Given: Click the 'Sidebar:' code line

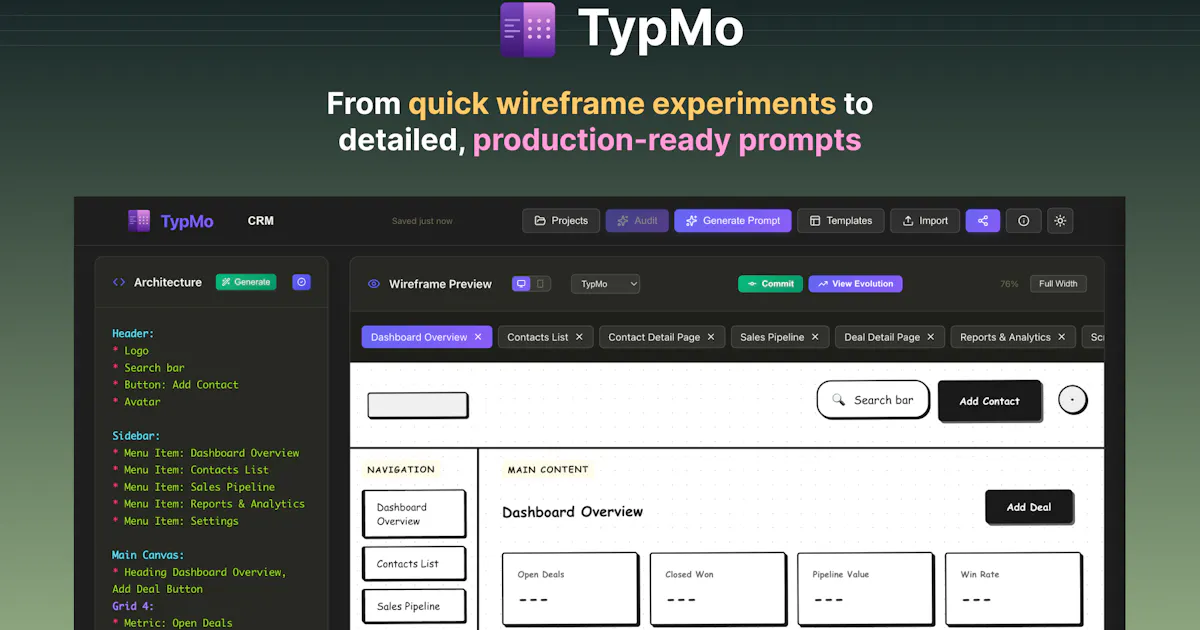Looking at the screenshot, I should 136,436.
